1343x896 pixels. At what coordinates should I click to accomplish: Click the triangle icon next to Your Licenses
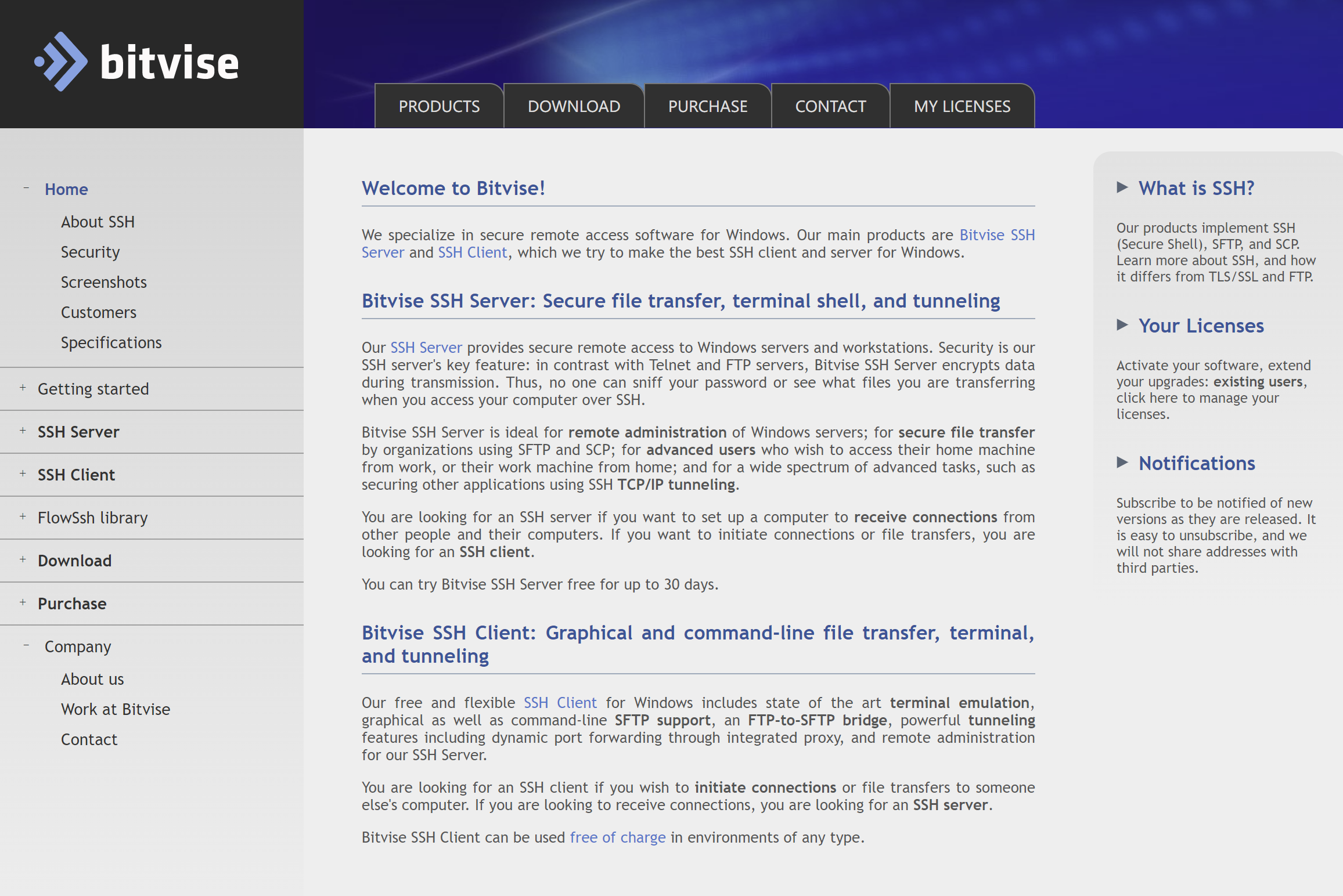point(1122,325)
